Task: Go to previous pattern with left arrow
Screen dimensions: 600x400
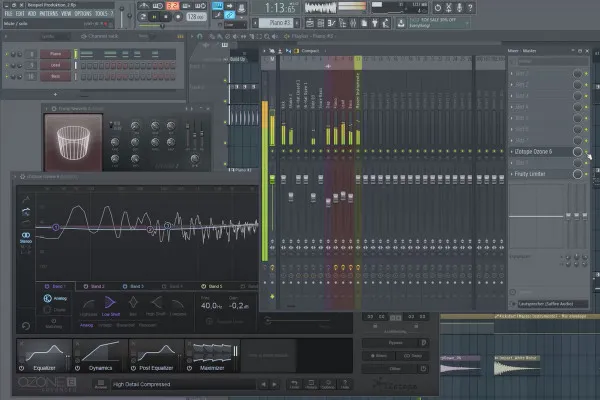Action: pos(255,23)
